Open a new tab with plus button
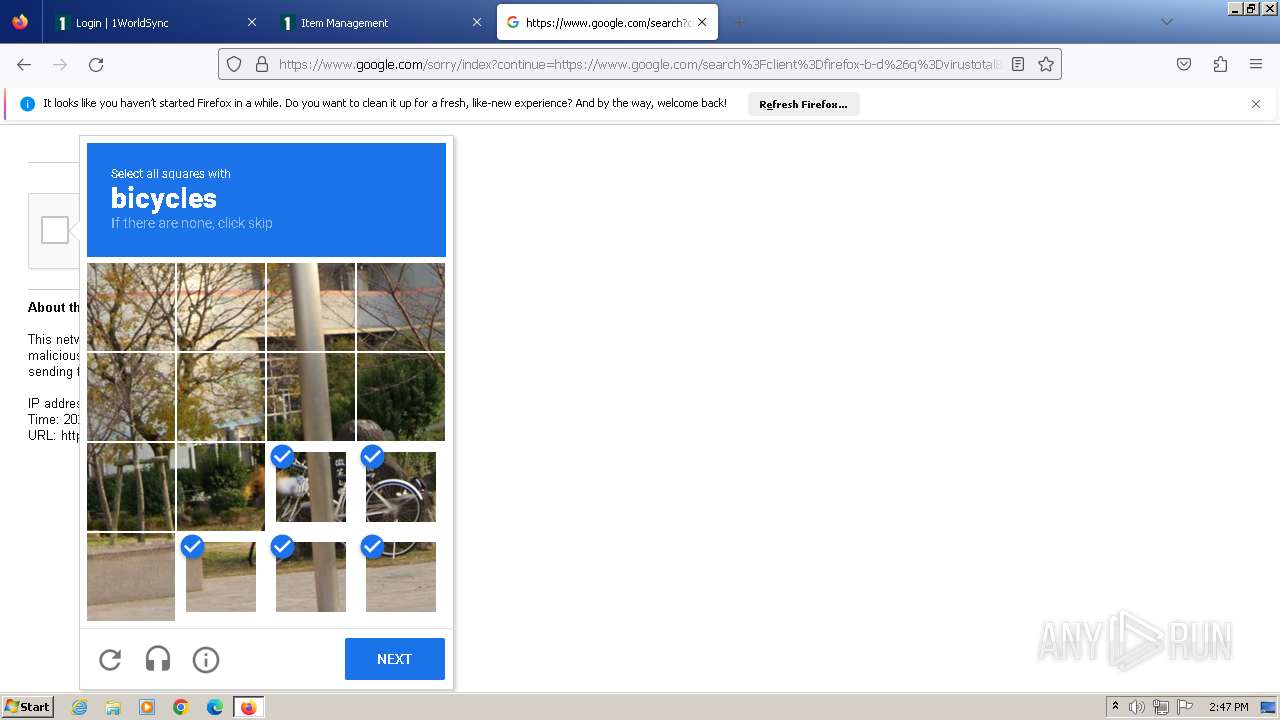Viewport: 1280px width, 720px height. click(x=739, y=22)
